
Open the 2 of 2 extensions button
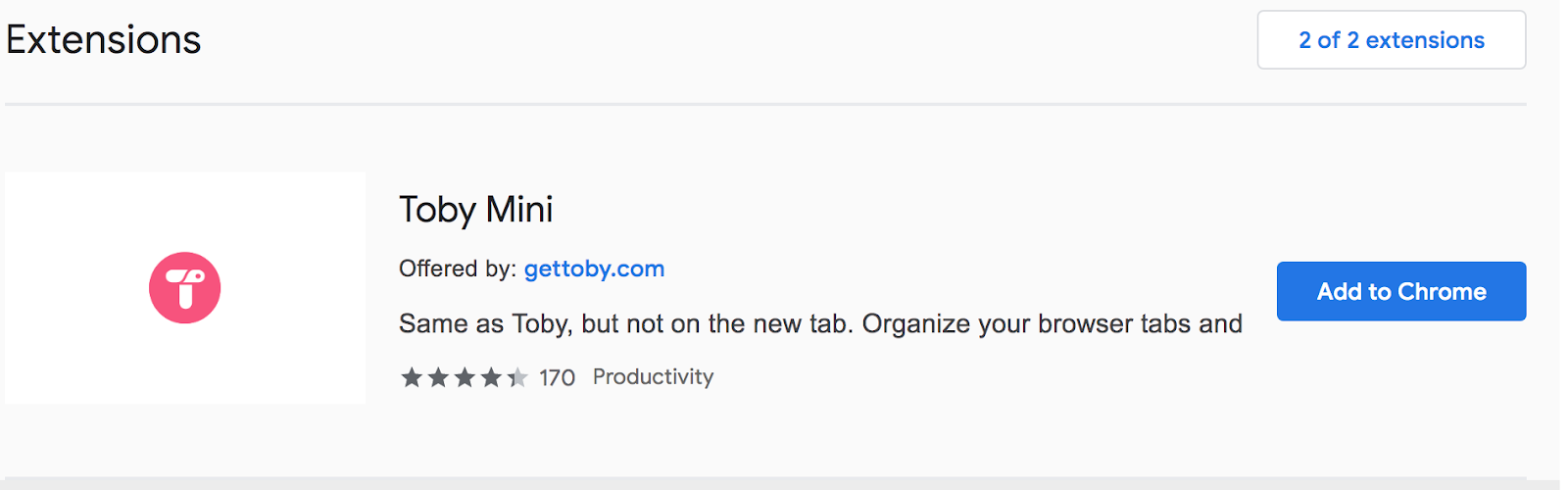click(1392, 40)
